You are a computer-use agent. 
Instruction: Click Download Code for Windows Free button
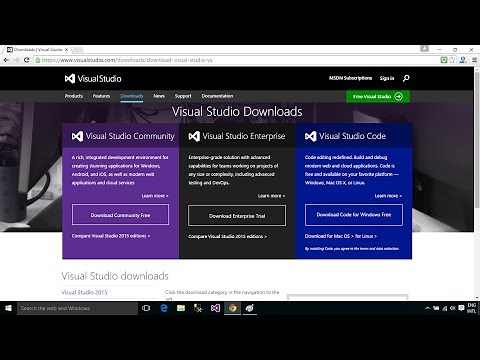[354, 215]
